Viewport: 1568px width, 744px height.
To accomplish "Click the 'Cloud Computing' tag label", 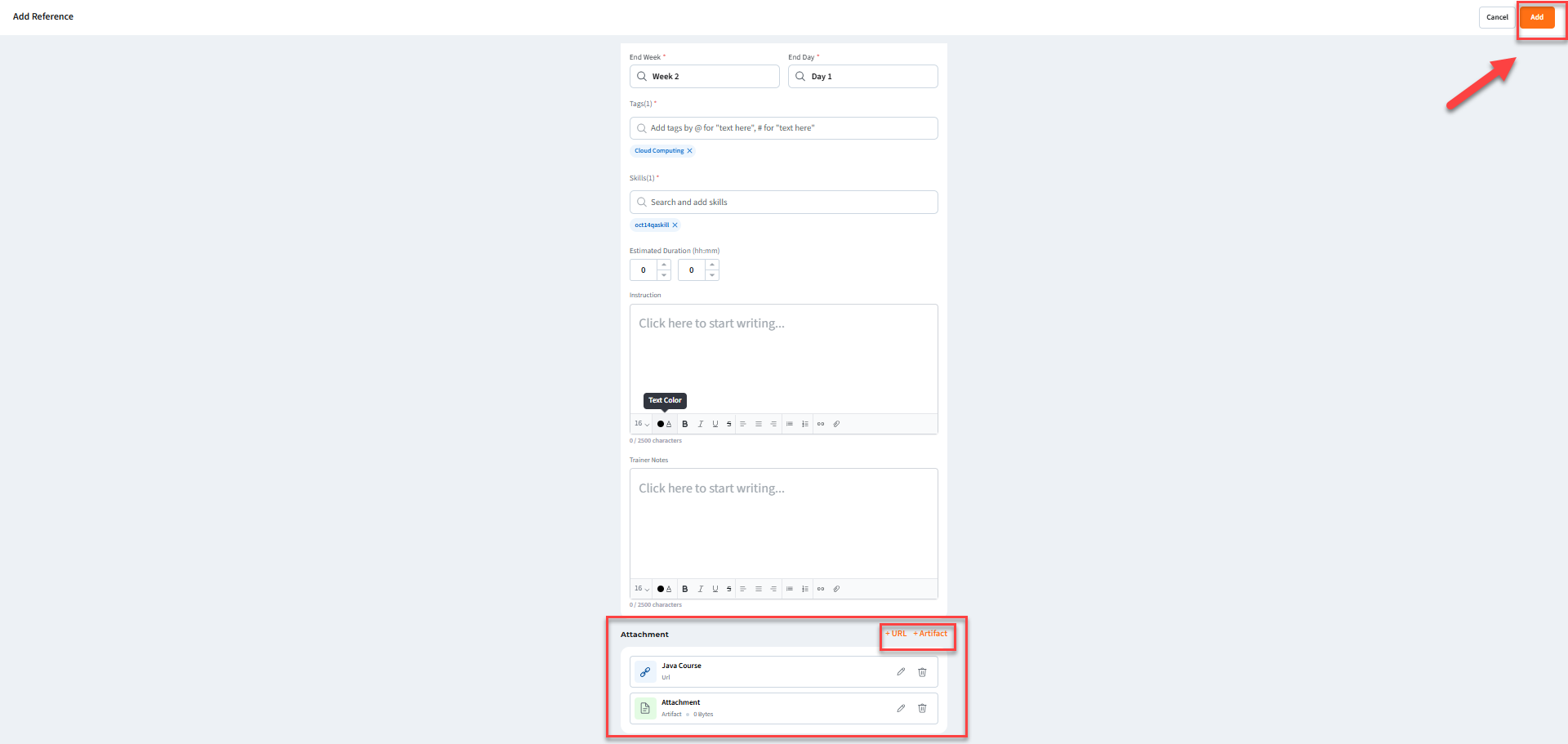I will point(659,151).
